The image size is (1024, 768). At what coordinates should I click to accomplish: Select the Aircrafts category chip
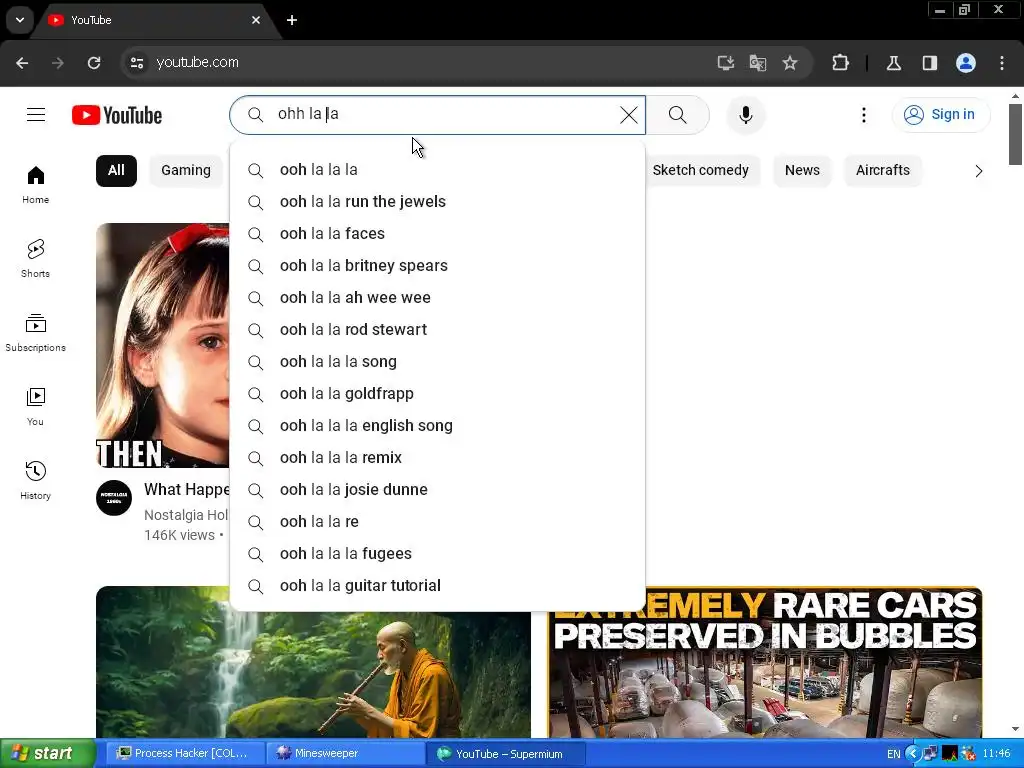click(882, 170)
